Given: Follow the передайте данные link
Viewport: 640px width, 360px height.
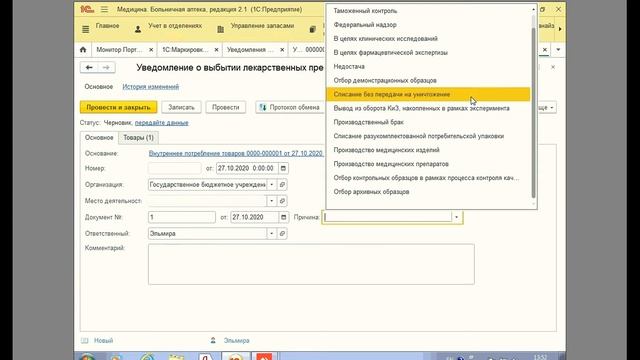Looking at the screenshot, I should point(162,123).
